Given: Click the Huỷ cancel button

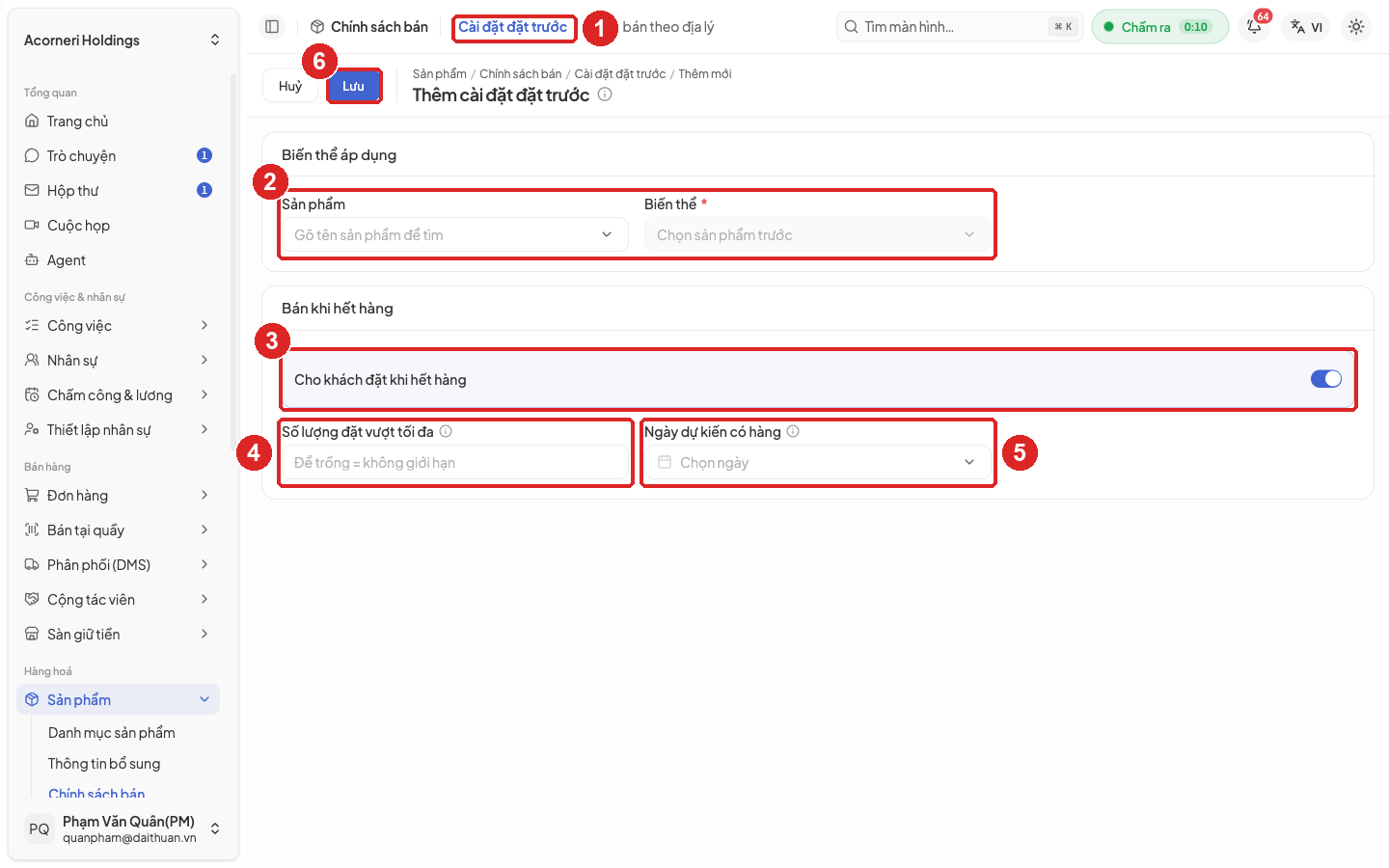Looking at the screenshot, I should (290, 86).
